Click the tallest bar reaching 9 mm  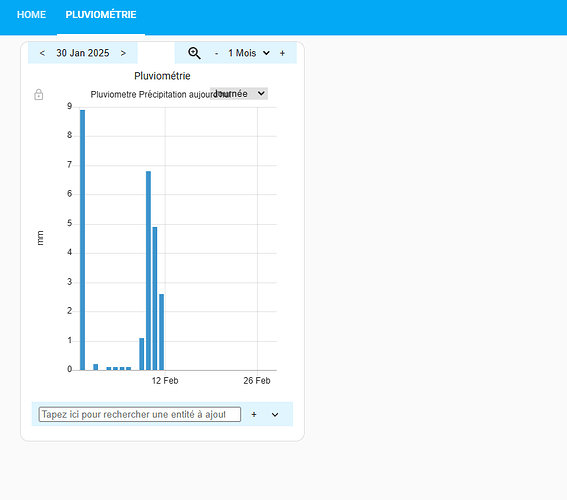(x=82, y=240)
